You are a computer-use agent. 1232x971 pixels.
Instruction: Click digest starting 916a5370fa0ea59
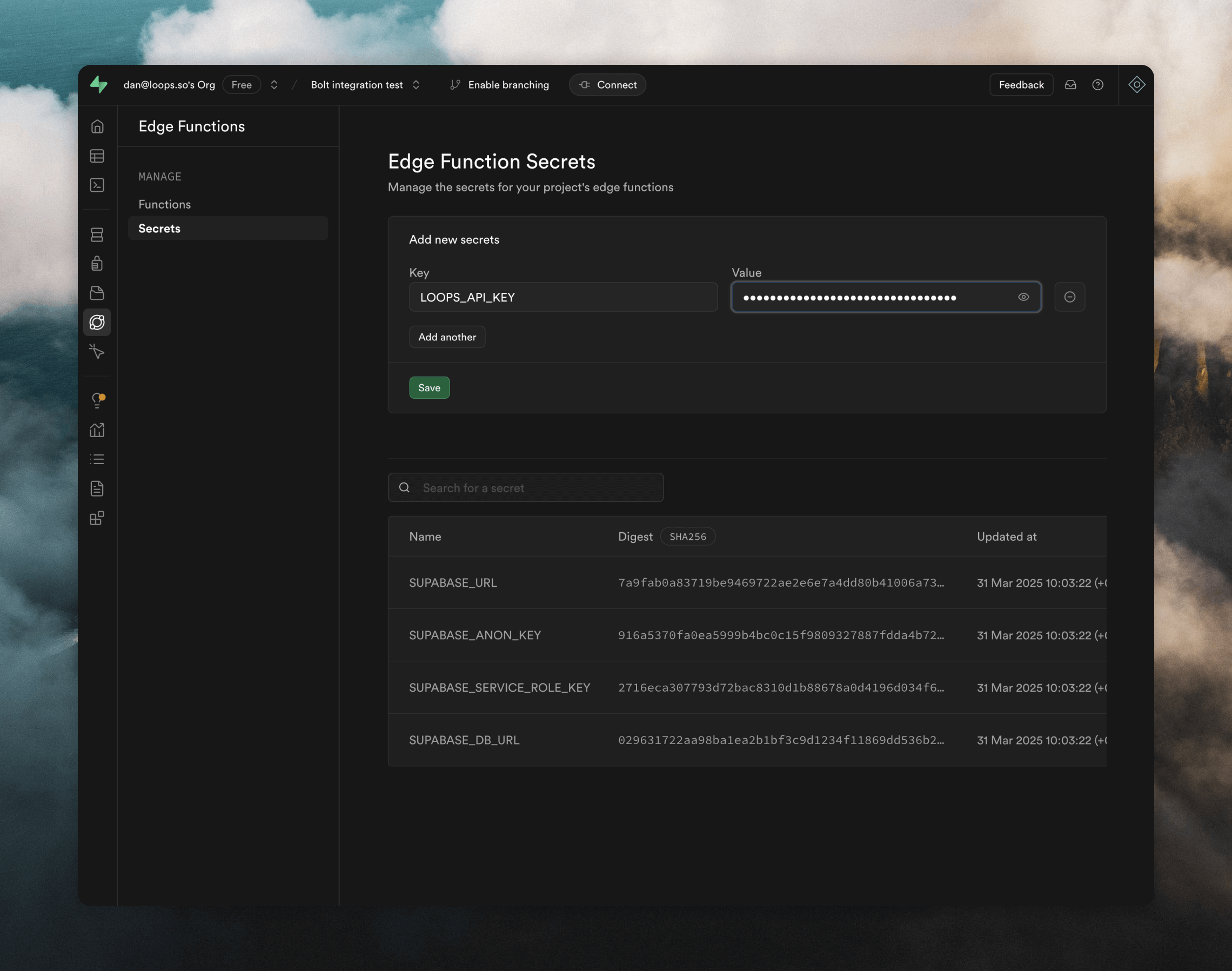781,635
